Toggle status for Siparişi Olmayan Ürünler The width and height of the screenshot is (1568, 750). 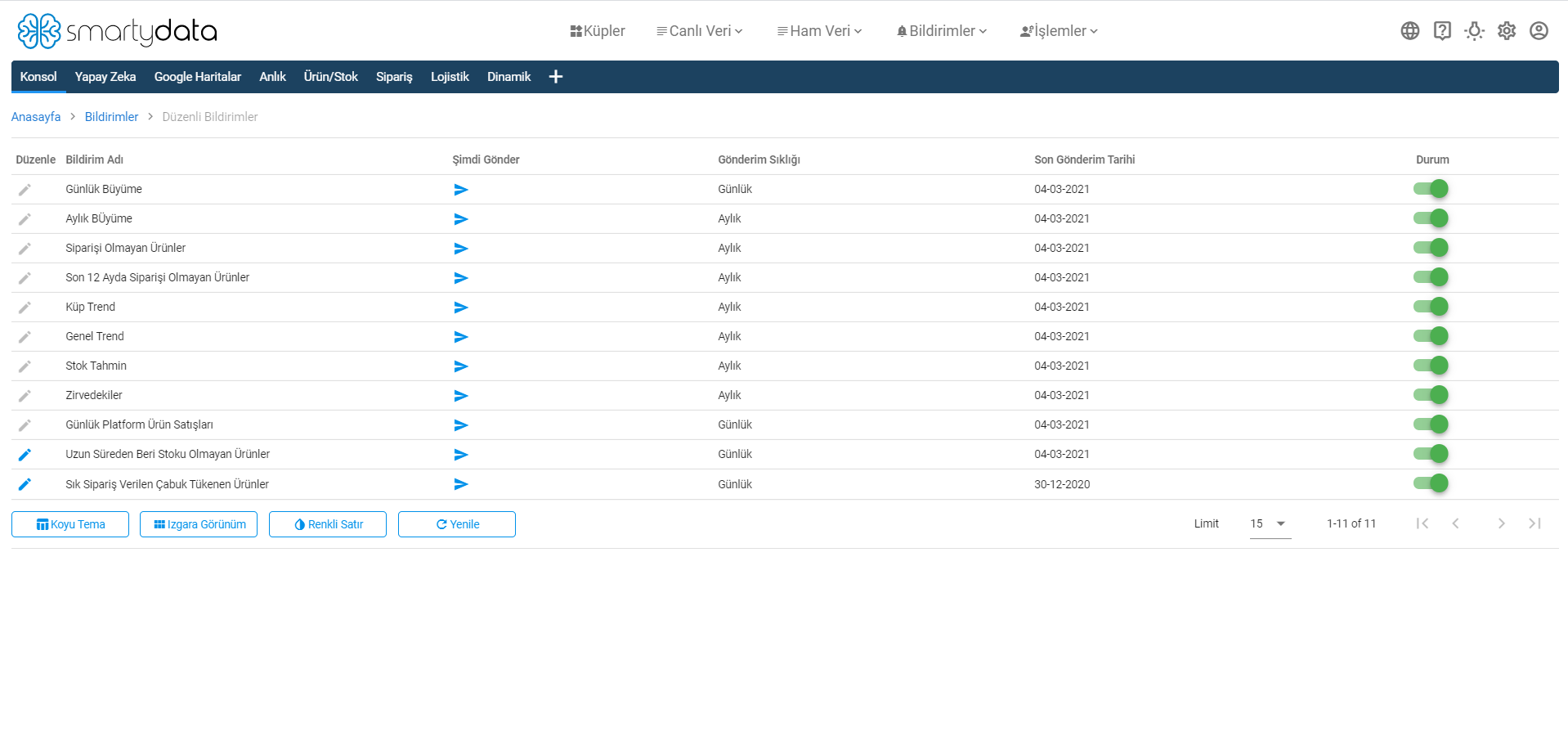pyautogui.click(x=1431, y=248)
